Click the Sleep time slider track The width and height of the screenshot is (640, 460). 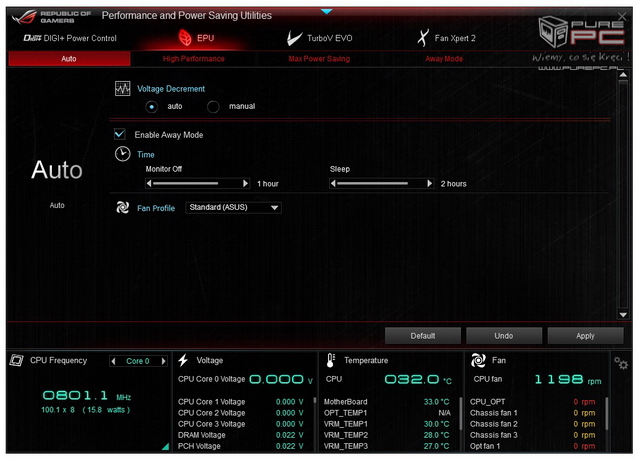pos(381,184)
